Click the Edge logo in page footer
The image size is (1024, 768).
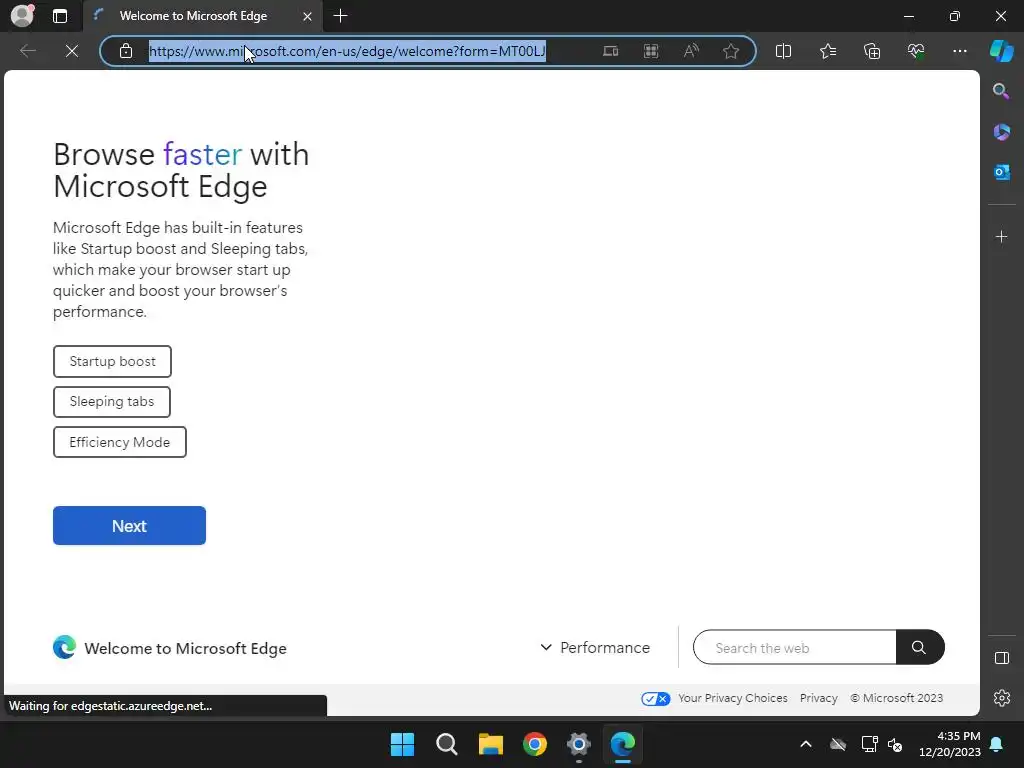64,647
